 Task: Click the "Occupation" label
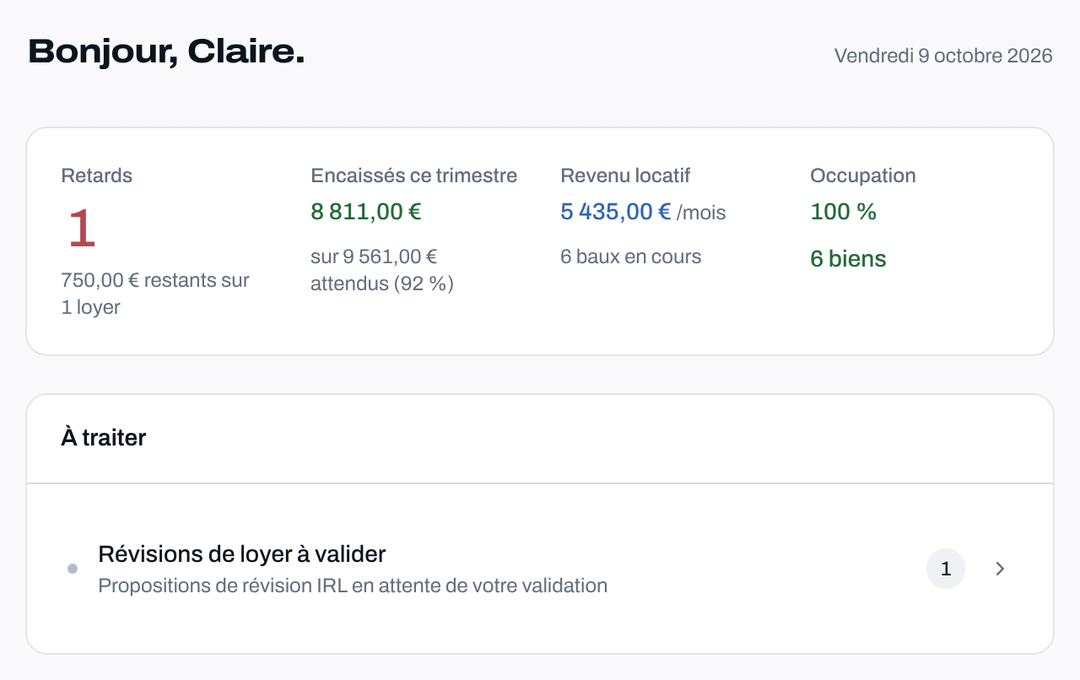pos(862,176)
